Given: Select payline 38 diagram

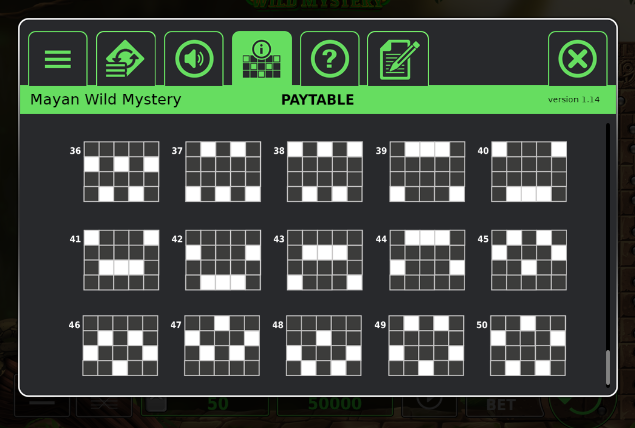Looking at the screenshot, I should pos(325,172).
